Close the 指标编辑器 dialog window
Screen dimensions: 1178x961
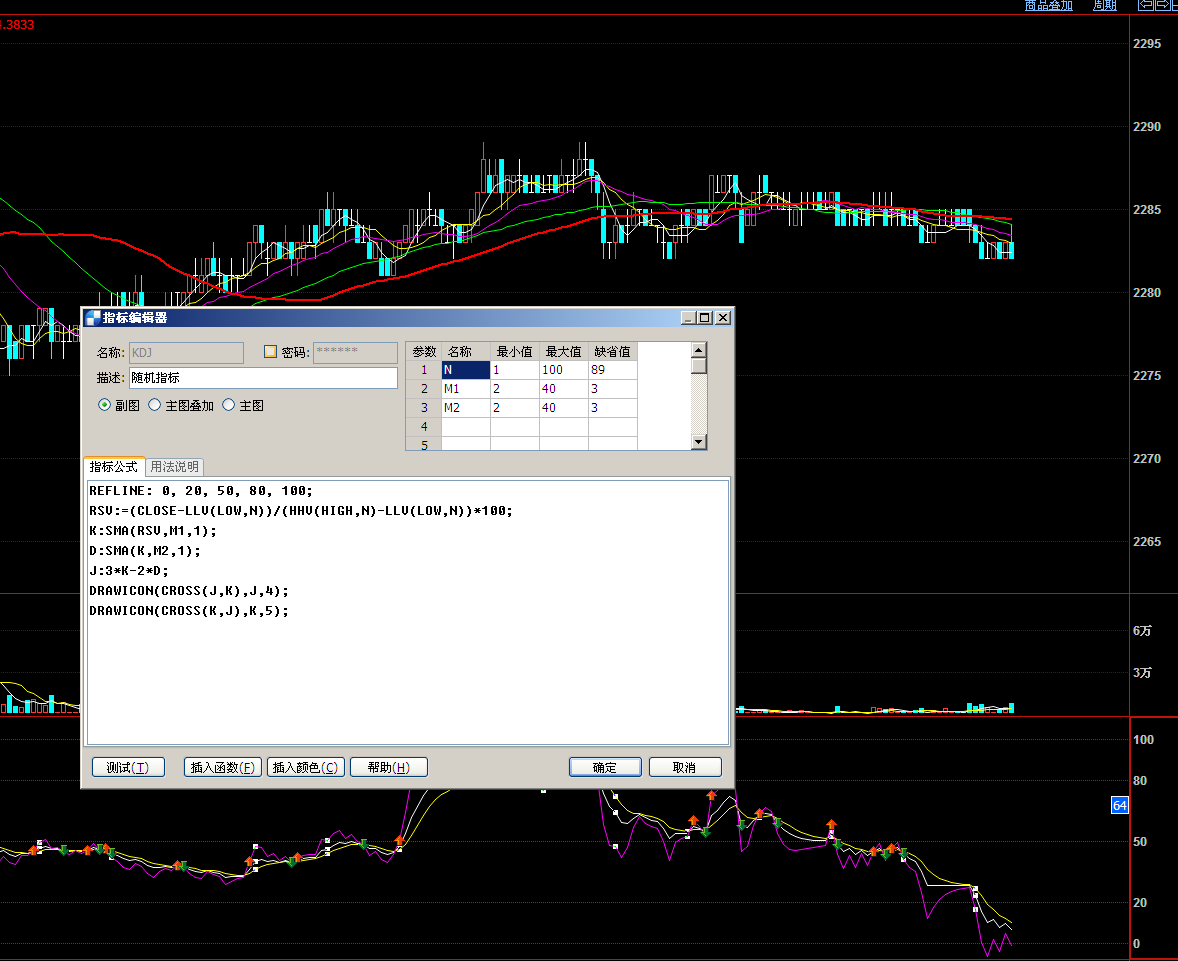click(722, 318)
